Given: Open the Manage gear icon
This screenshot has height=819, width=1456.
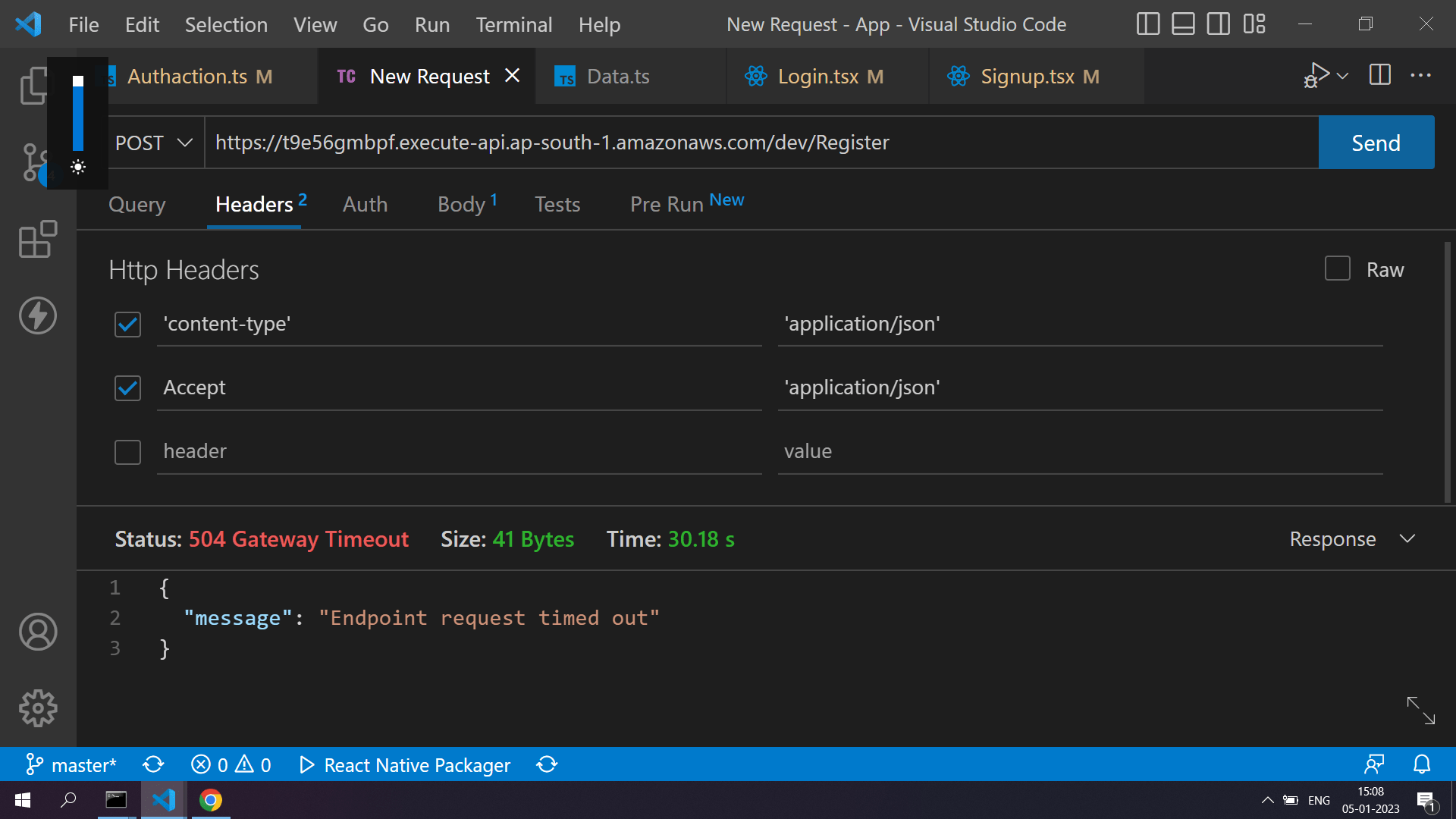Looking at the screenshot, I should pos(37,708).
